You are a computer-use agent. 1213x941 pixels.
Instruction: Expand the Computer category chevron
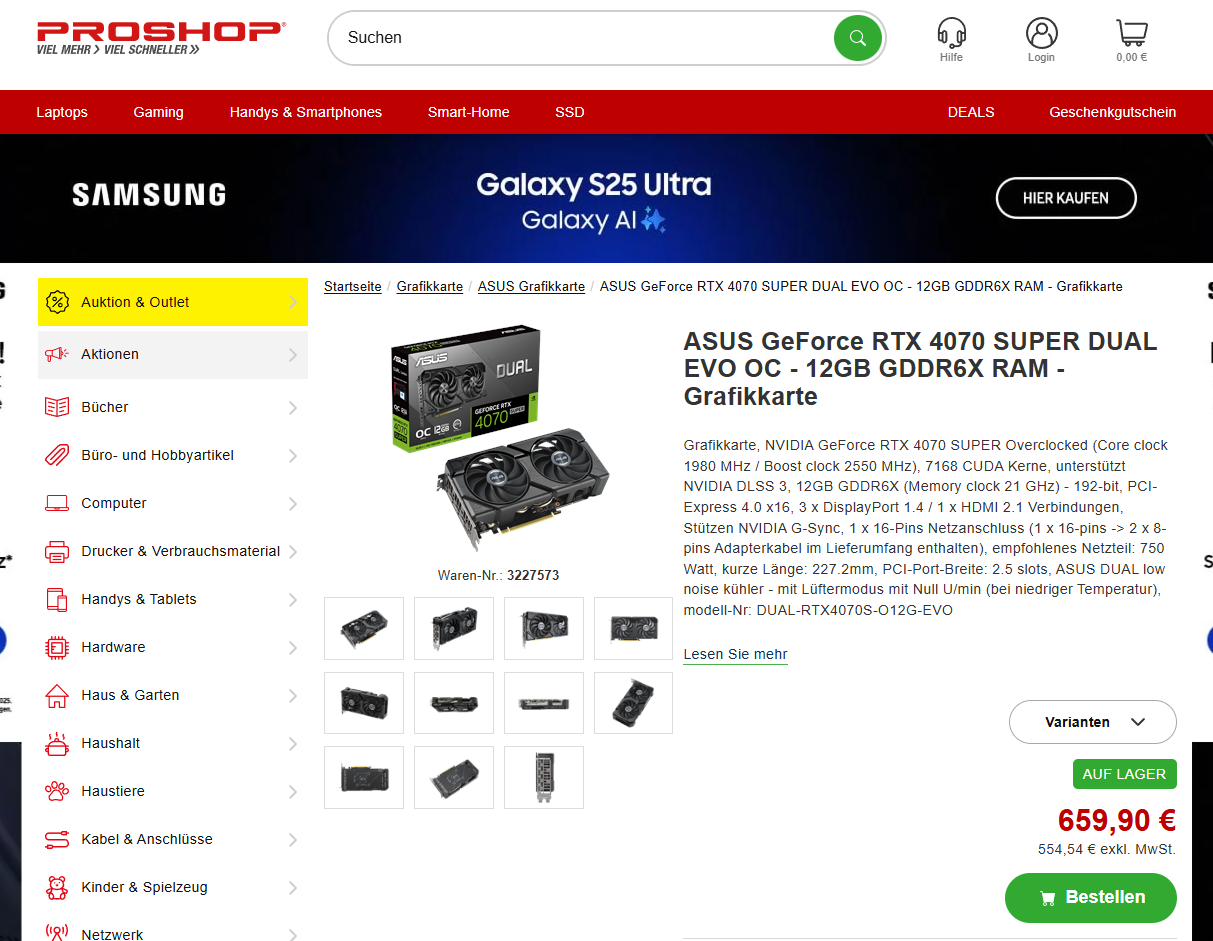tap(293, 503)
